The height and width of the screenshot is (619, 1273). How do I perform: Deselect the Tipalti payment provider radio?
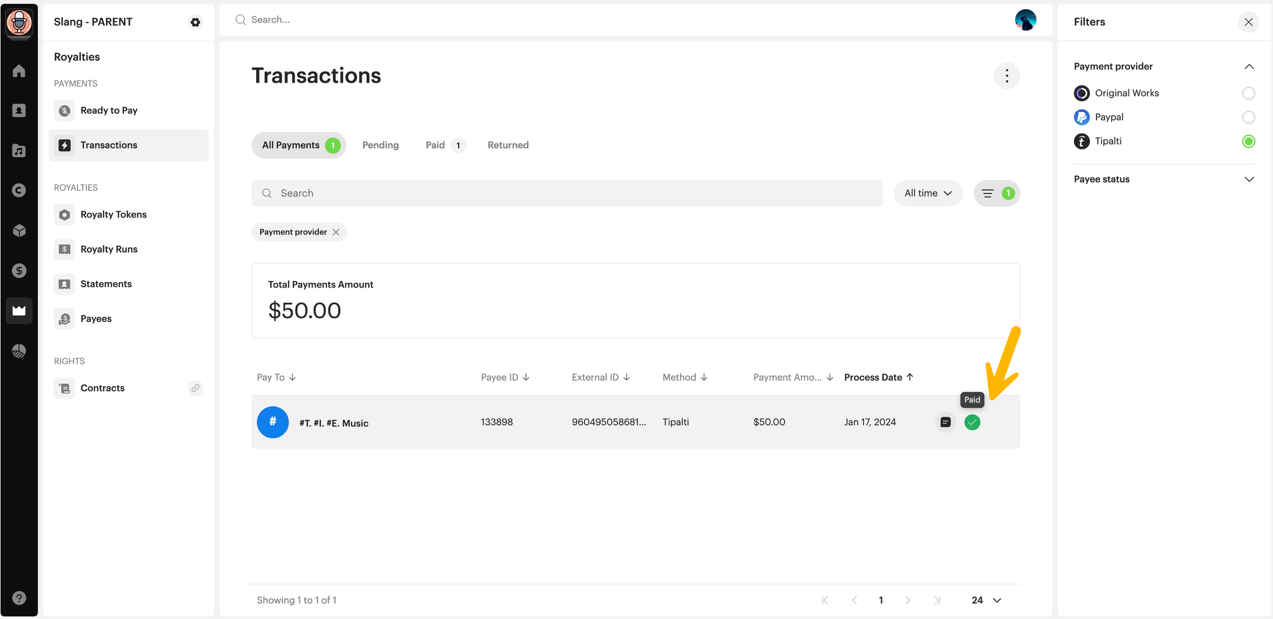click(x=1248, y=141)
